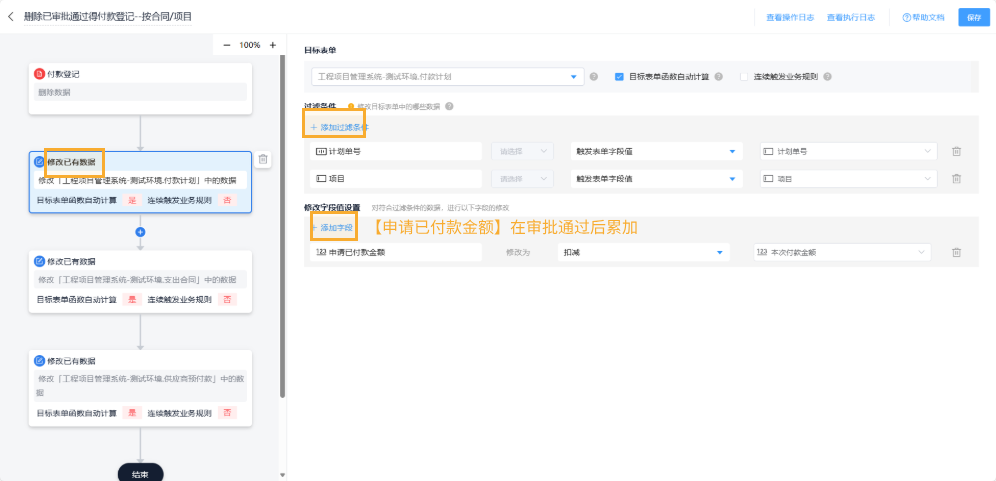Open the 扣减 operation dropdown
The width and height of the screenshot is (996, 481).
pos(643,252)
